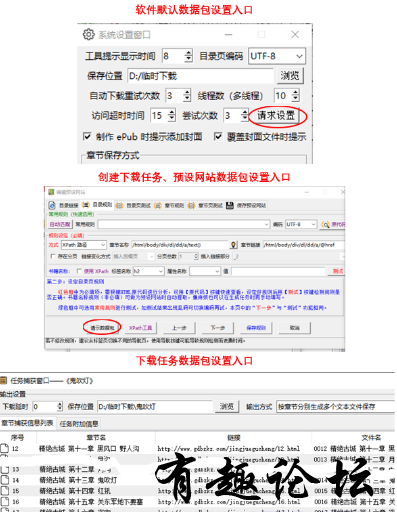Click the 章节名 column header

[96, 437]
